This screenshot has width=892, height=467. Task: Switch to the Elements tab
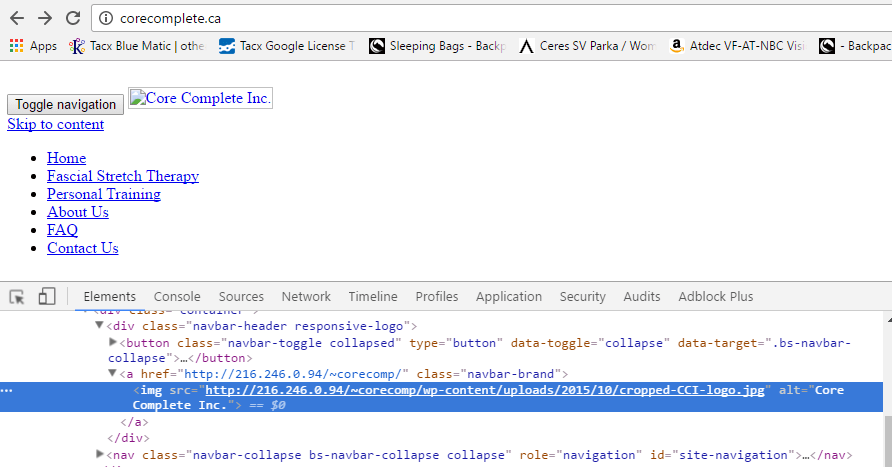click(x=110, y=296)
